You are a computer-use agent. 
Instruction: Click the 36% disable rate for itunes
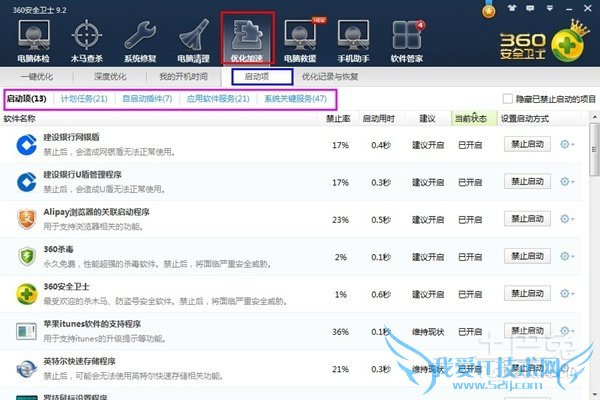(x=341, y=332)
